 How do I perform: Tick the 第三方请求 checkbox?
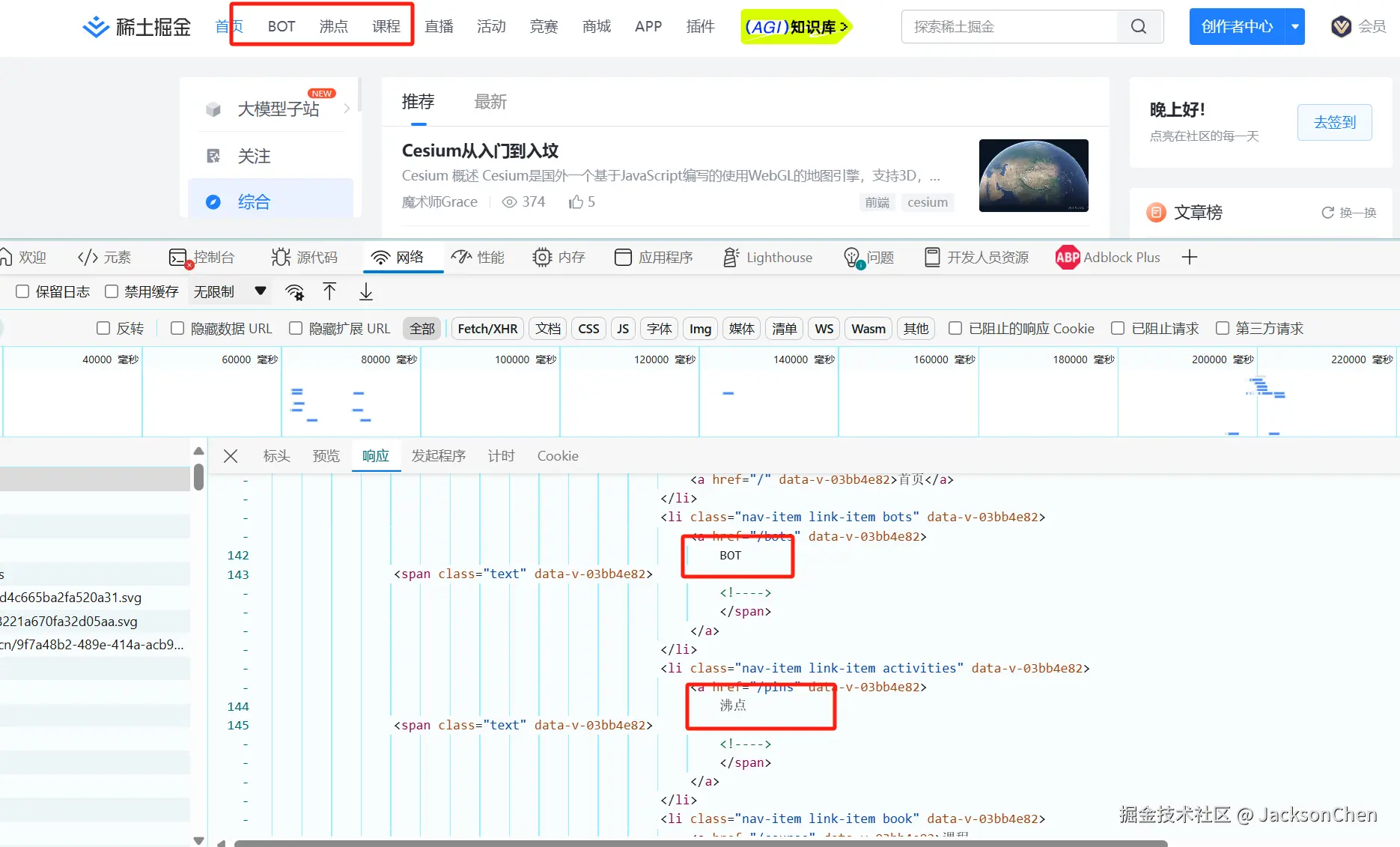(x=1223, y=329)
